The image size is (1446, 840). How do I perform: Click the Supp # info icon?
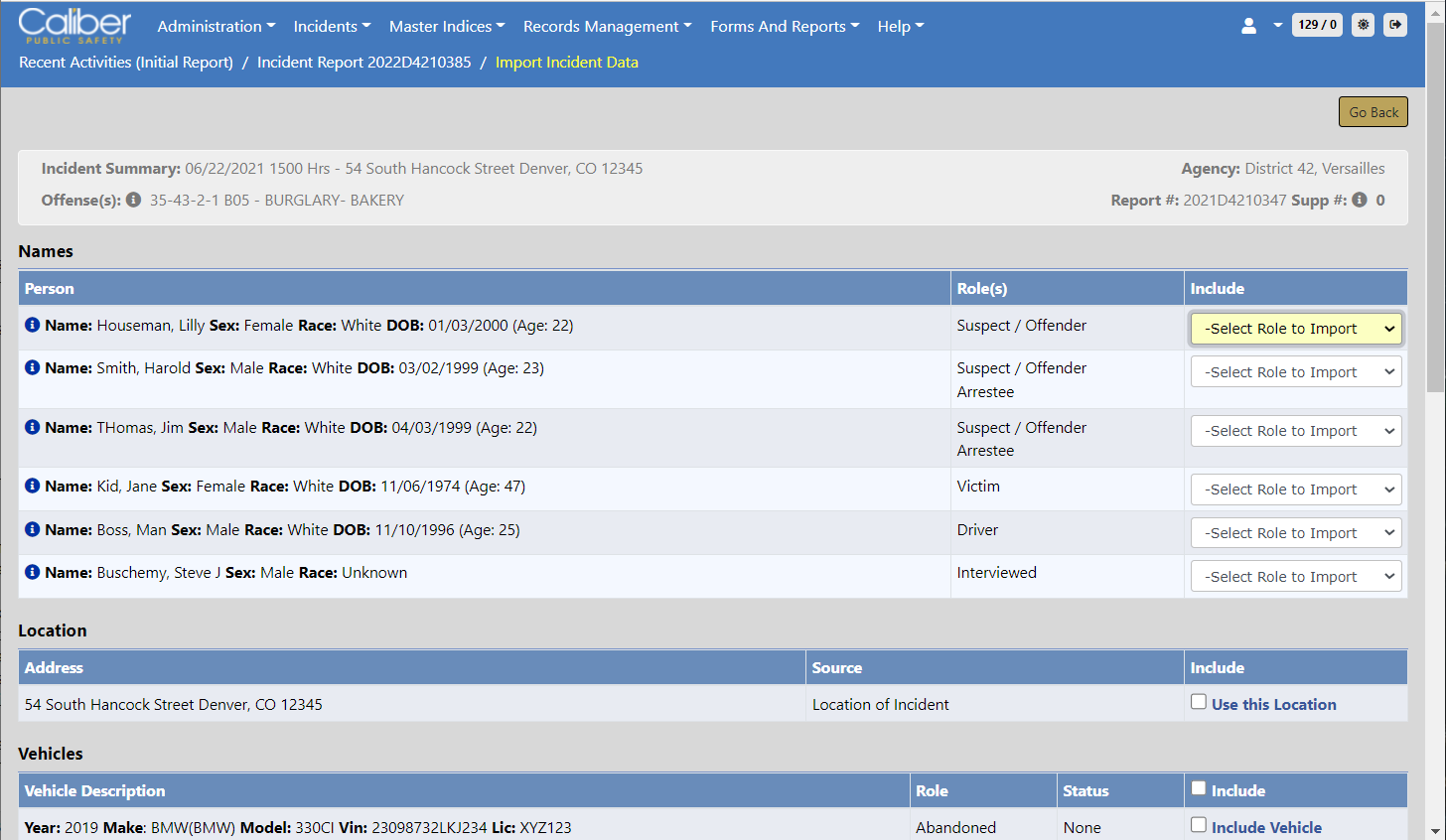tap(1360, 200)
